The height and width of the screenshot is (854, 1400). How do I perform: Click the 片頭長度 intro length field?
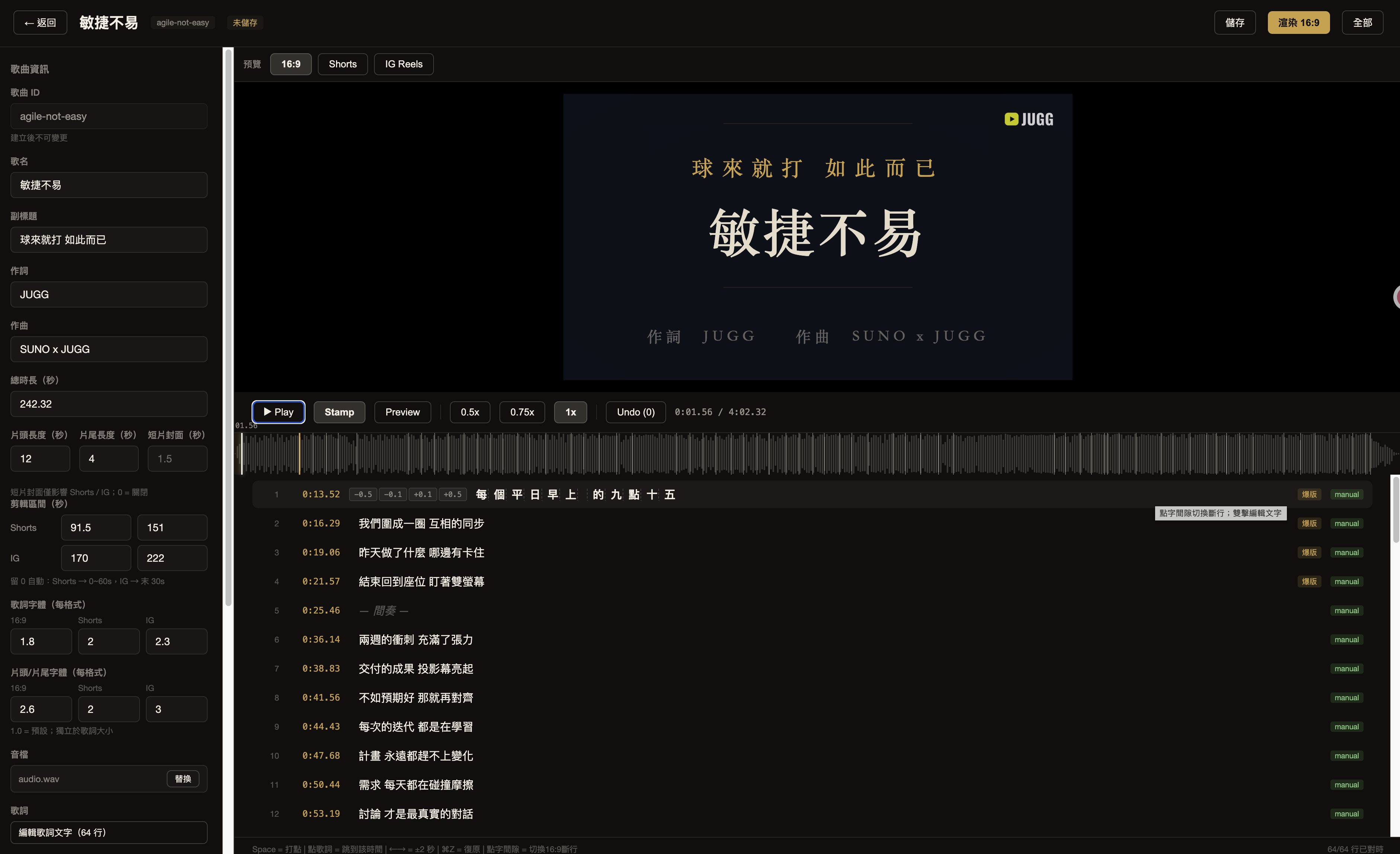(40, 459)
